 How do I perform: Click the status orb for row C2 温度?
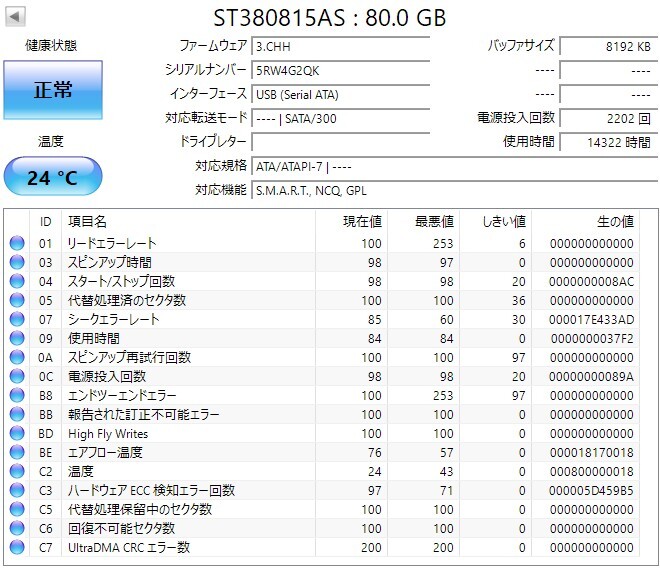click(x=17, y=471)
